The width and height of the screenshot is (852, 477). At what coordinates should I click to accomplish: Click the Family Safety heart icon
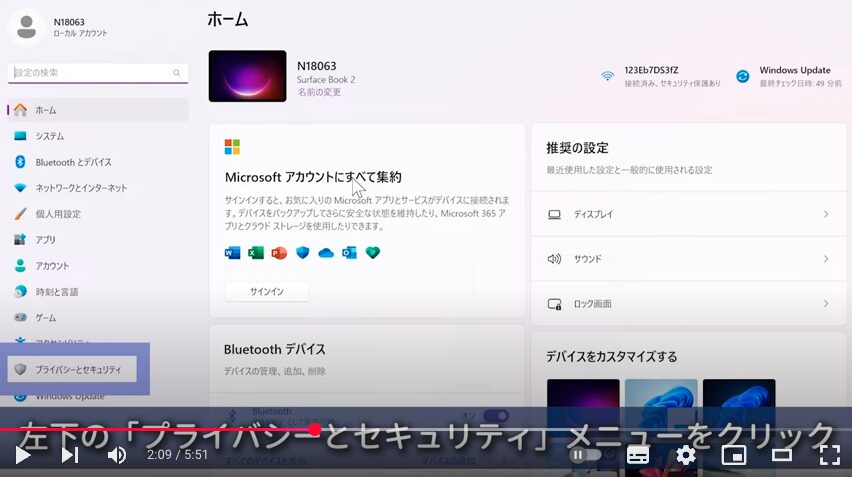(x=373, y=253)
